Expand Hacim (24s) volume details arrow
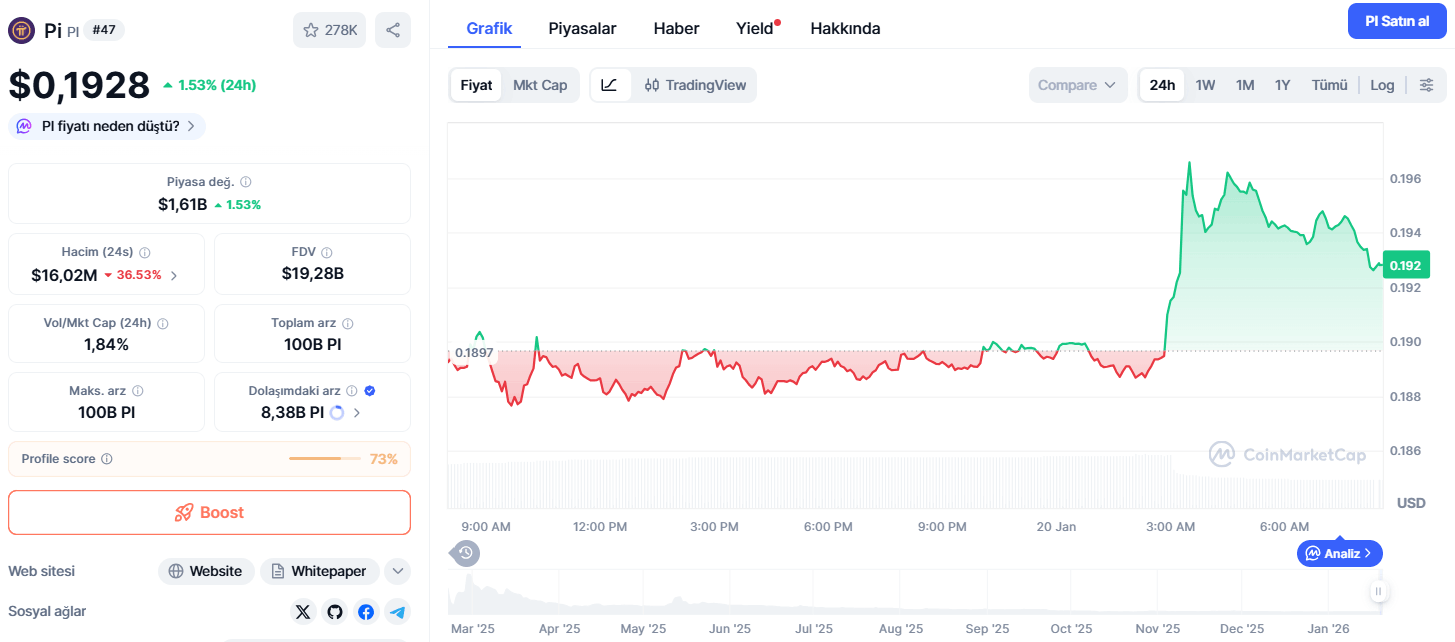The height and width of the screenshot is (642, 1455). (x=174, y=275)
